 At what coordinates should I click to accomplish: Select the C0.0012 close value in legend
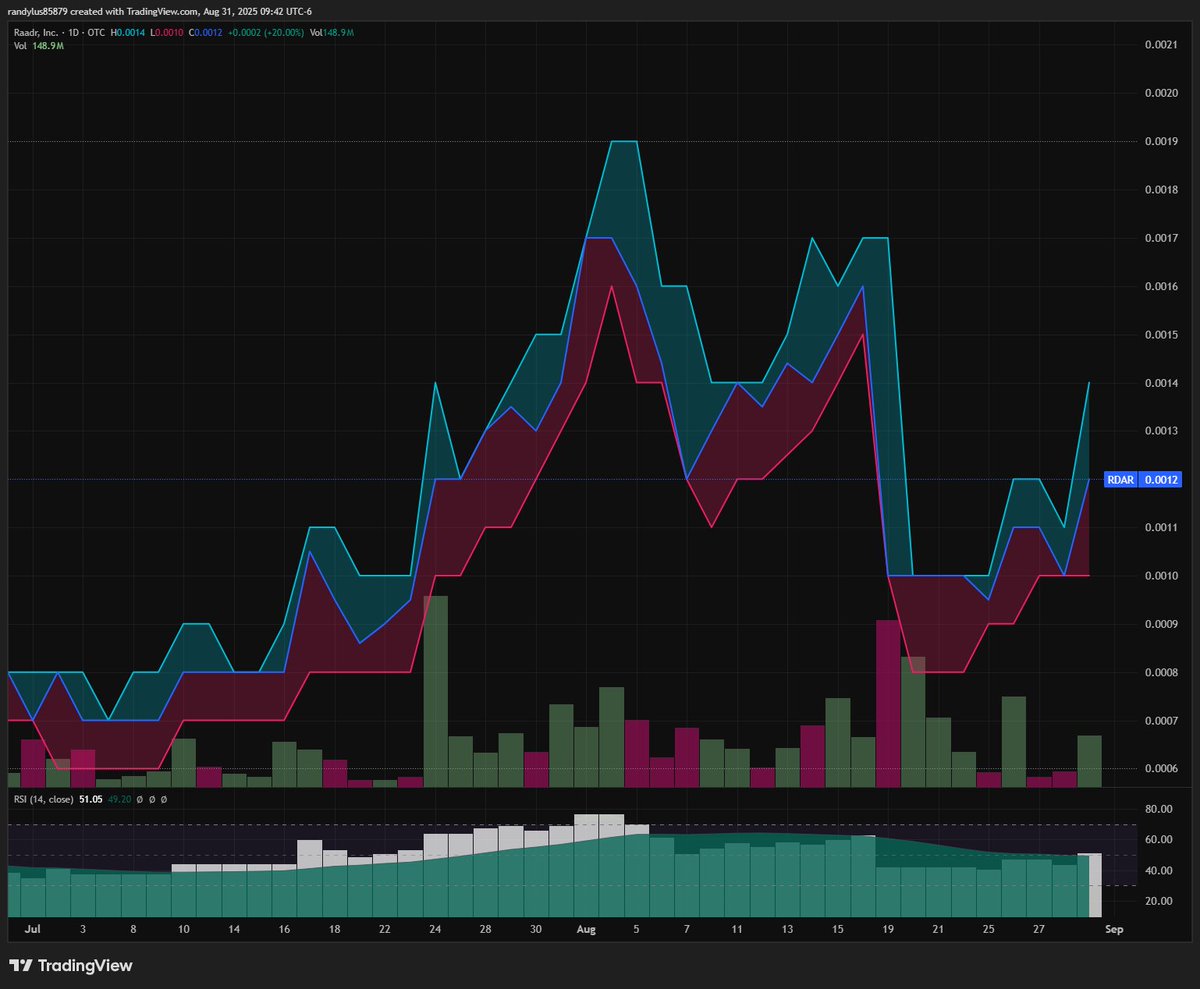point(205,33)
